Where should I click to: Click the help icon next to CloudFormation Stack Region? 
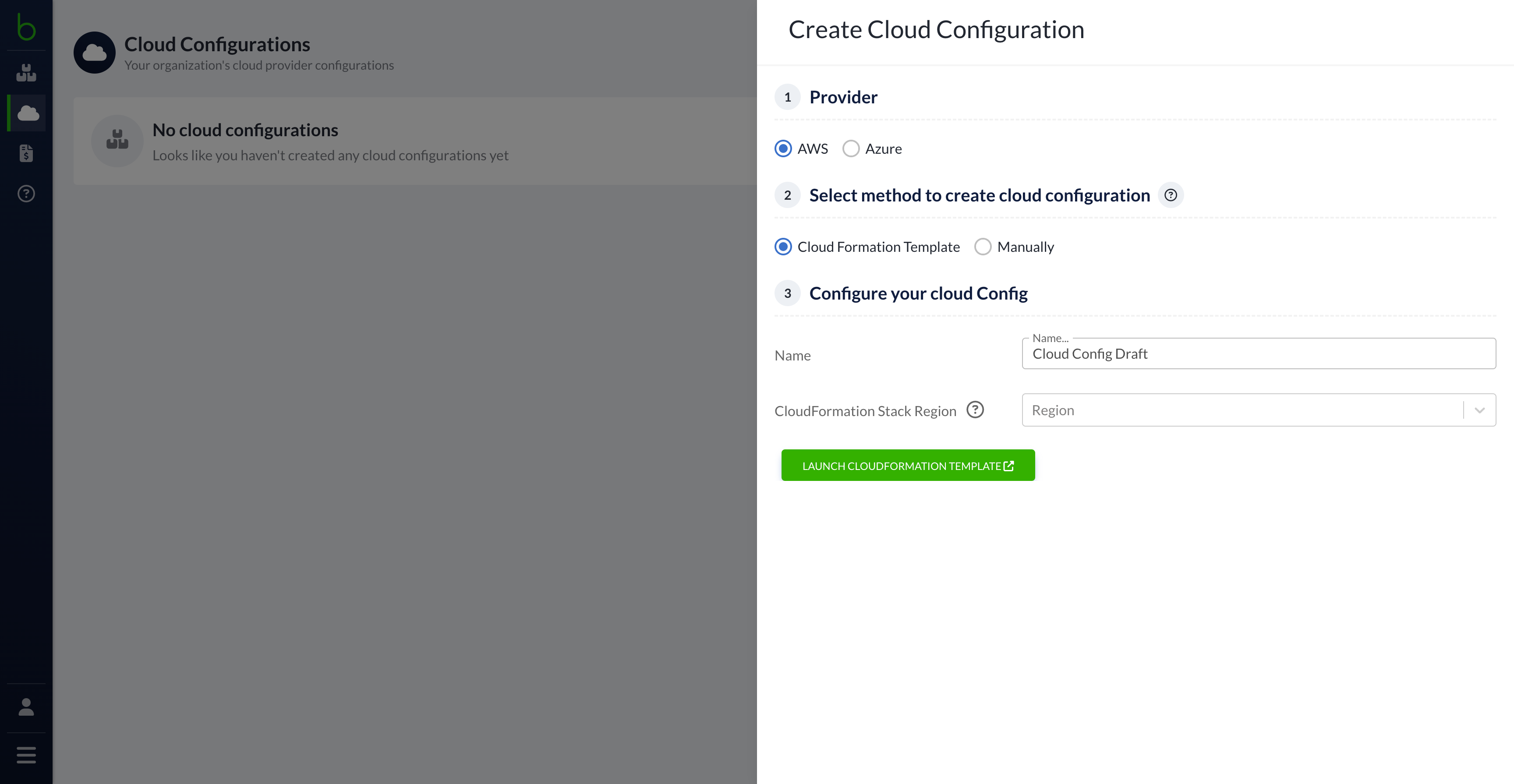click(x=976, y=410)
